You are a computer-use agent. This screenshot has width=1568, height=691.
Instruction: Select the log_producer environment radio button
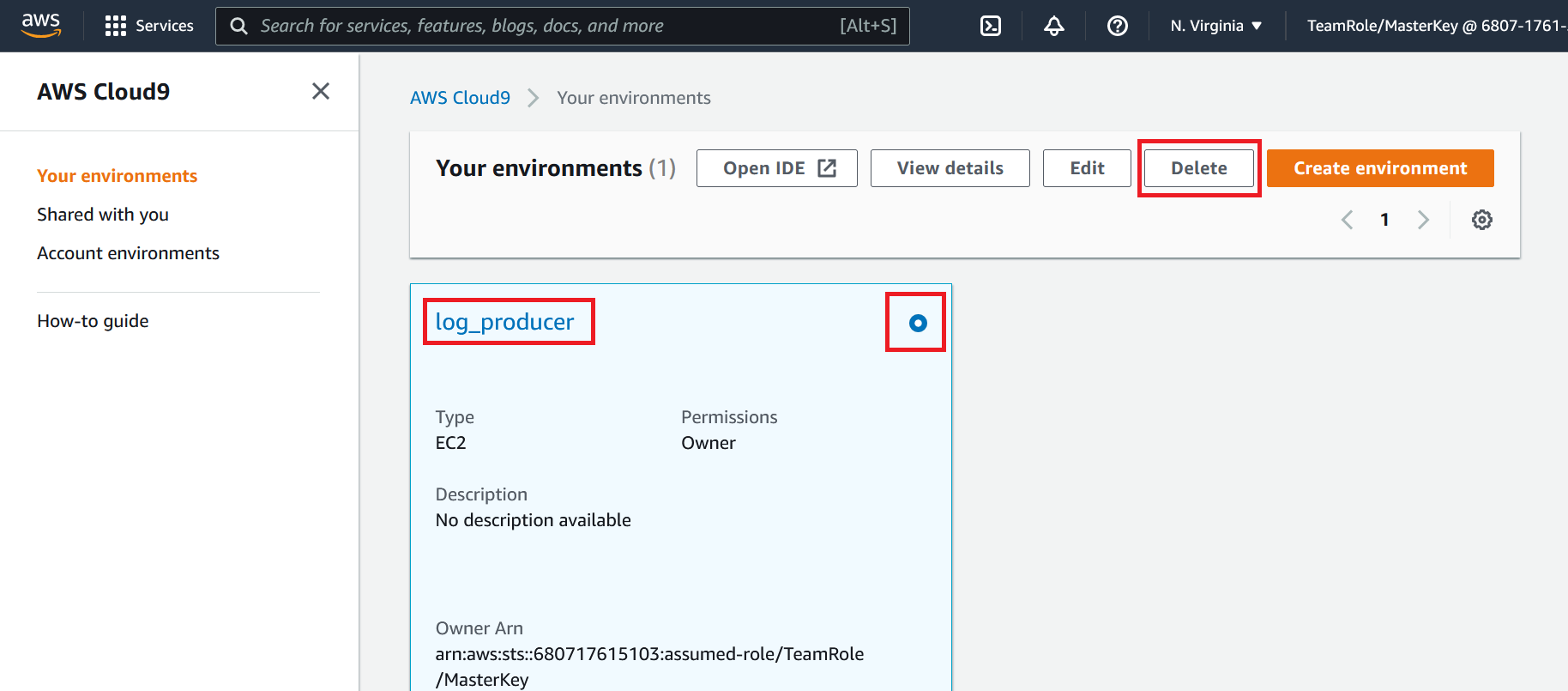918,323
